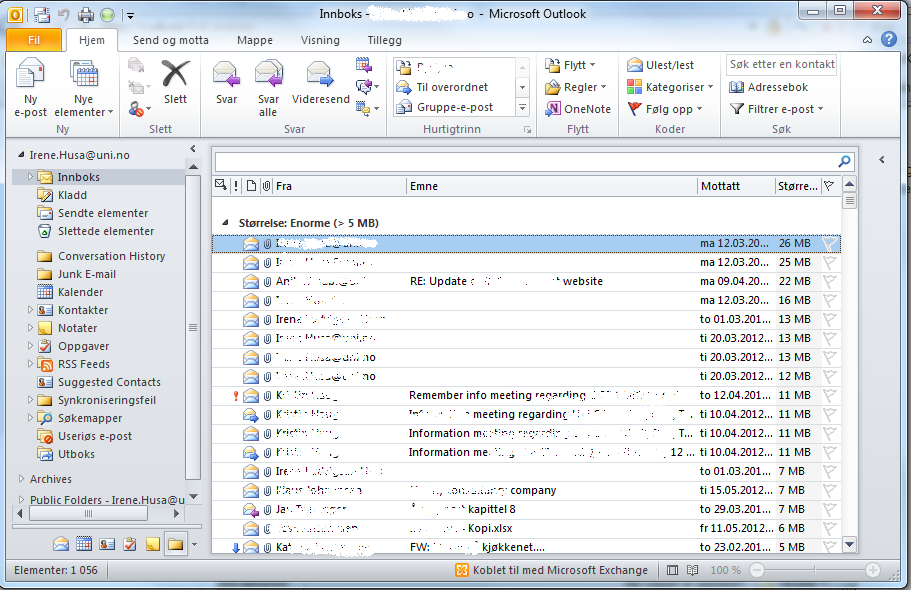
Task: Open the help question mark icon
Action: pyautogui.click(x=888, y=40)
